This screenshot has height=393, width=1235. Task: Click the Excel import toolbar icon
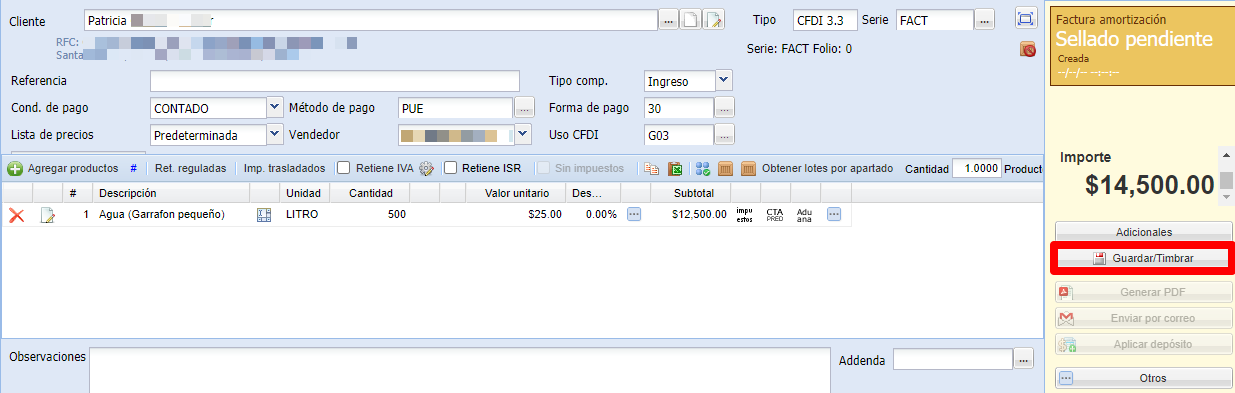click(x=676, y=169)
